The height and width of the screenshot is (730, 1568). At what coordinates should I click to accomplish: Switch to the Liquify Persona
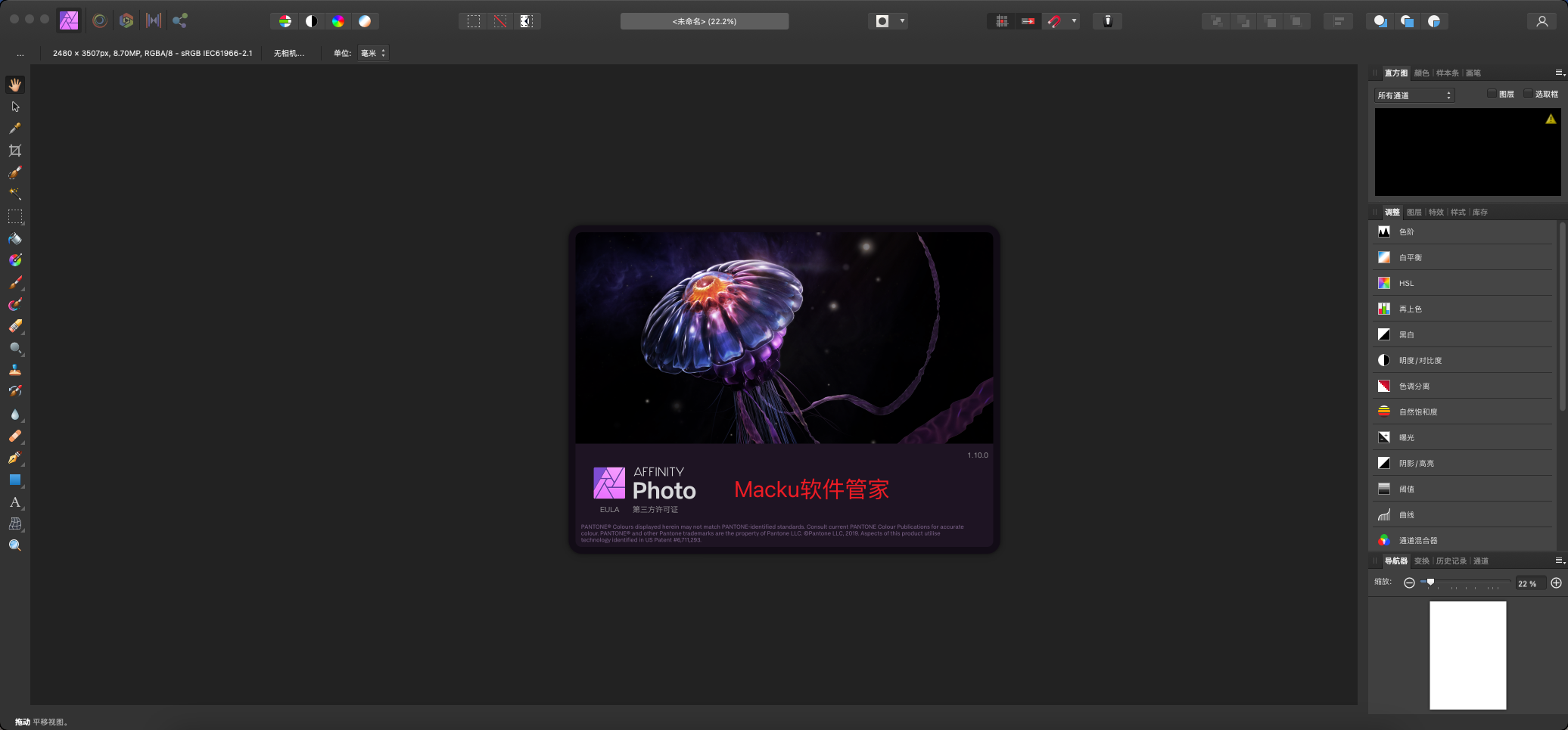(x=99, y=20)
